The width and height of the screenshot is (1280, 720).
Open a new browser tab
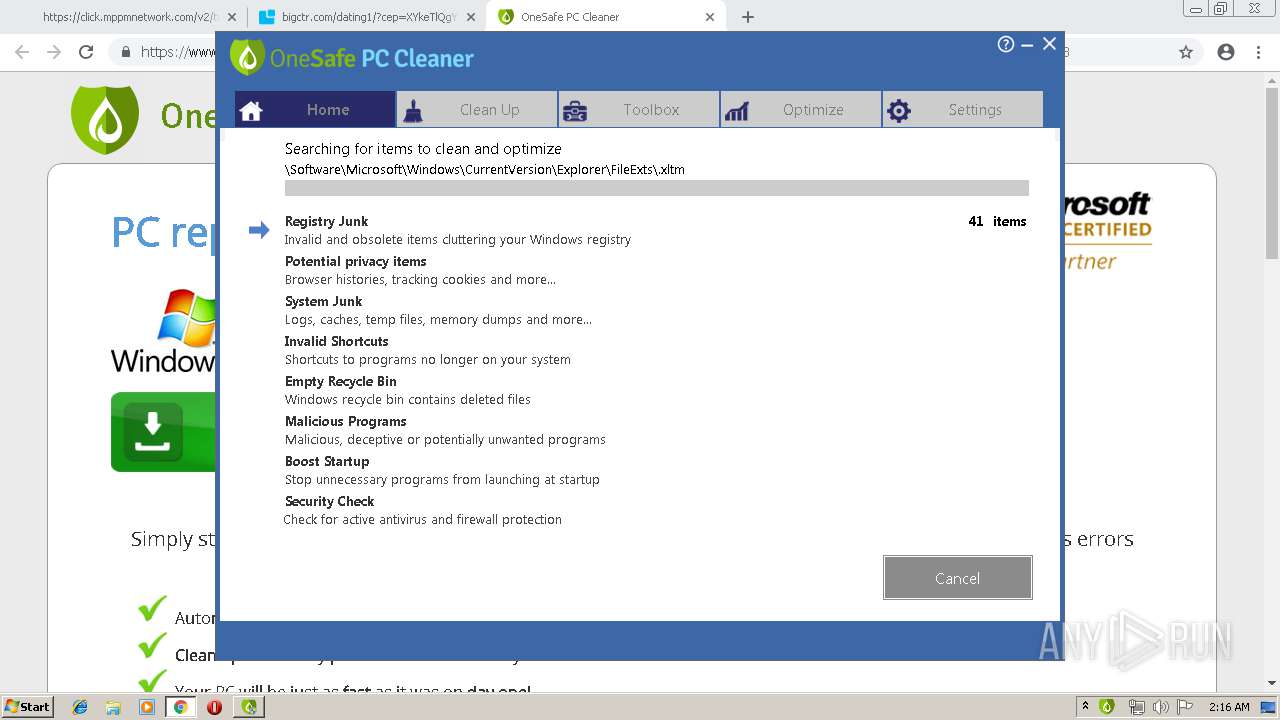point(748,17)
